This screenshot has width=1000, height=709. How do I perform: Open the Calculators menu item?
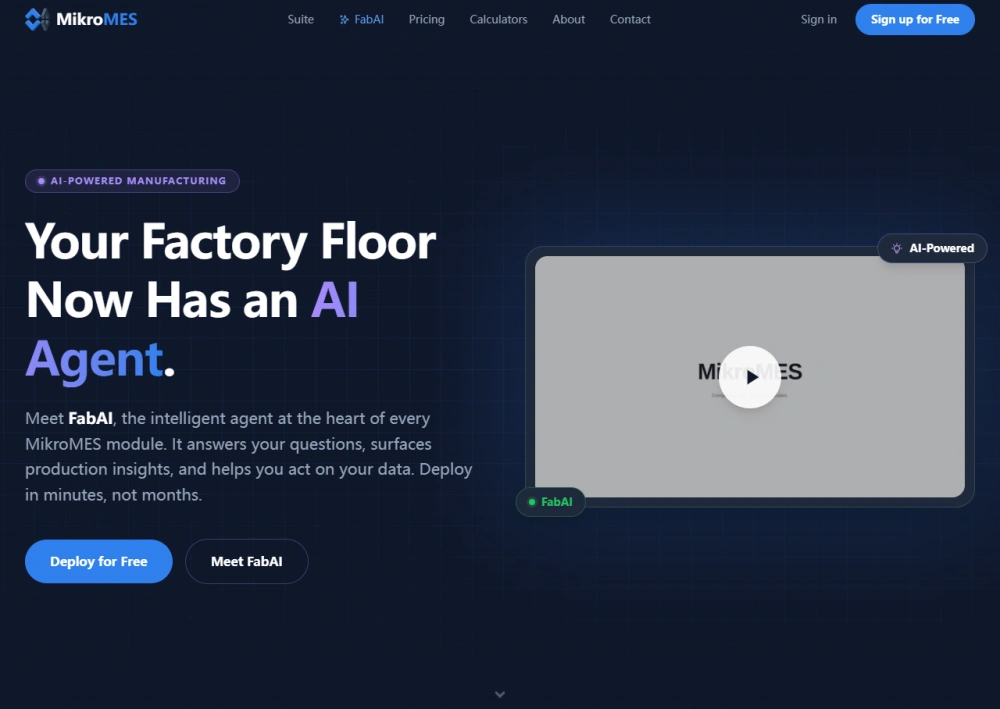pyautogui.click(x=499, y=20)
